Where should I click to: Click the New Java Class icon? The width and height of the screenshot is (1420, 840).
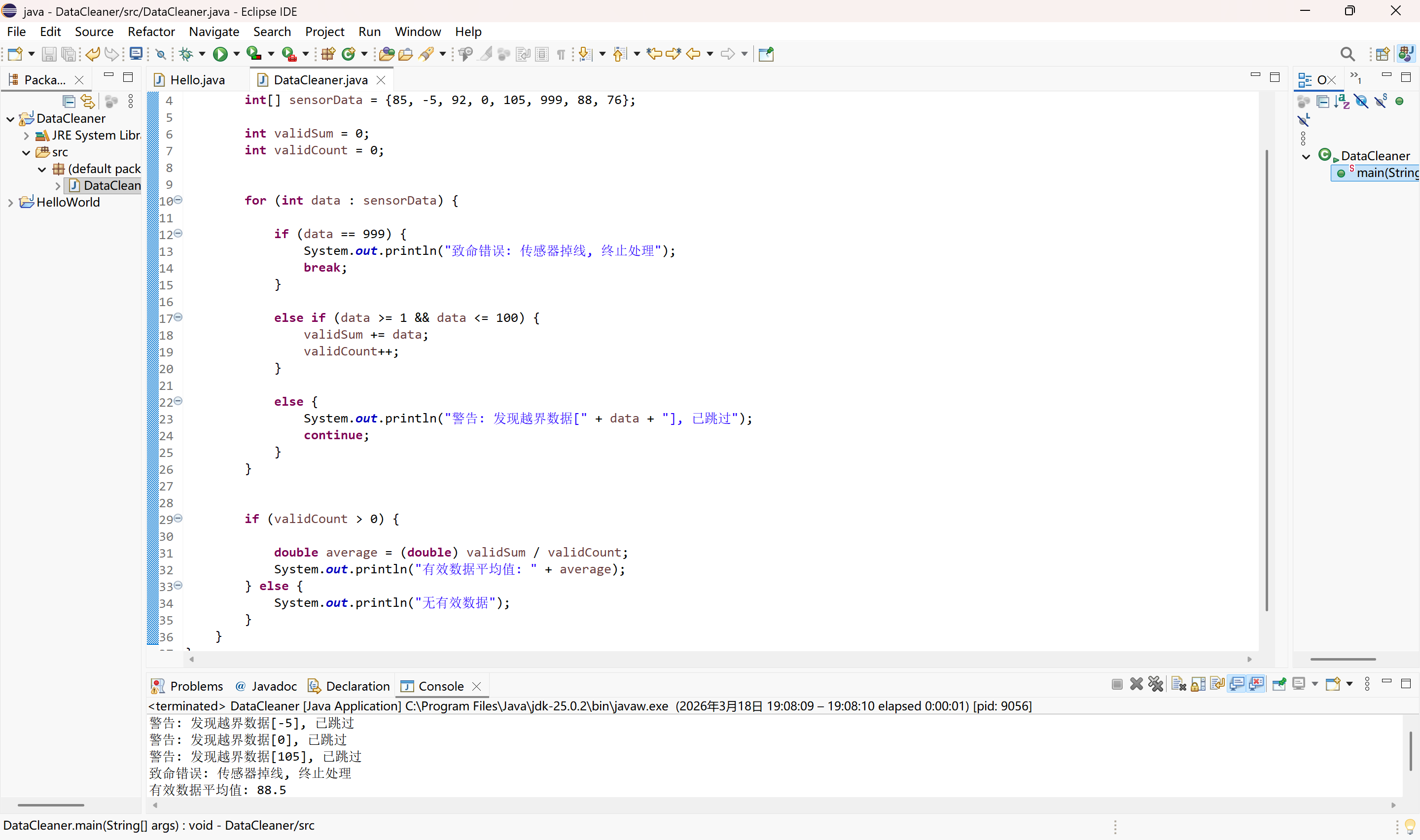point(349,54)
